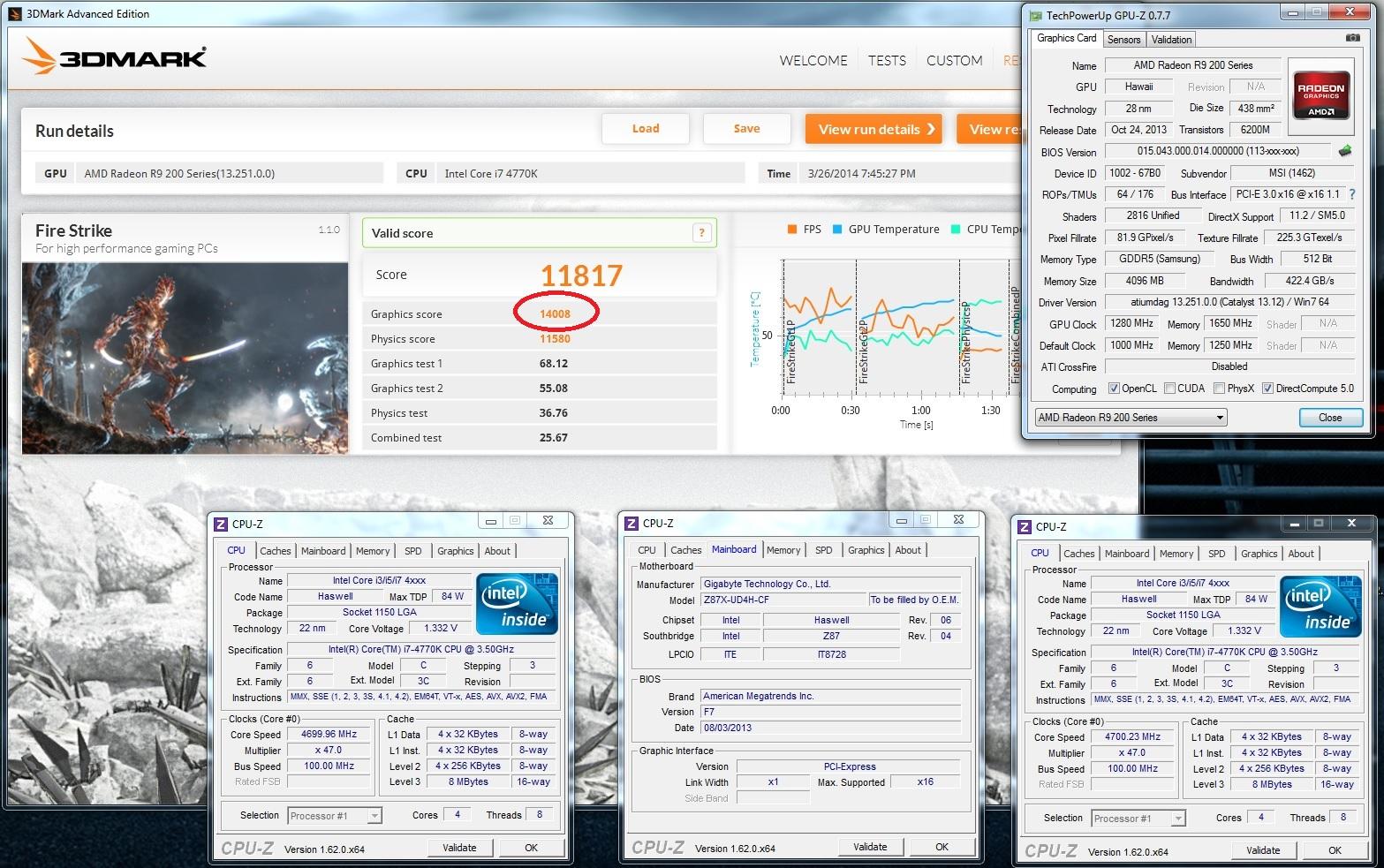
Task: Click the overall score 11817
Action: (581, 275)
